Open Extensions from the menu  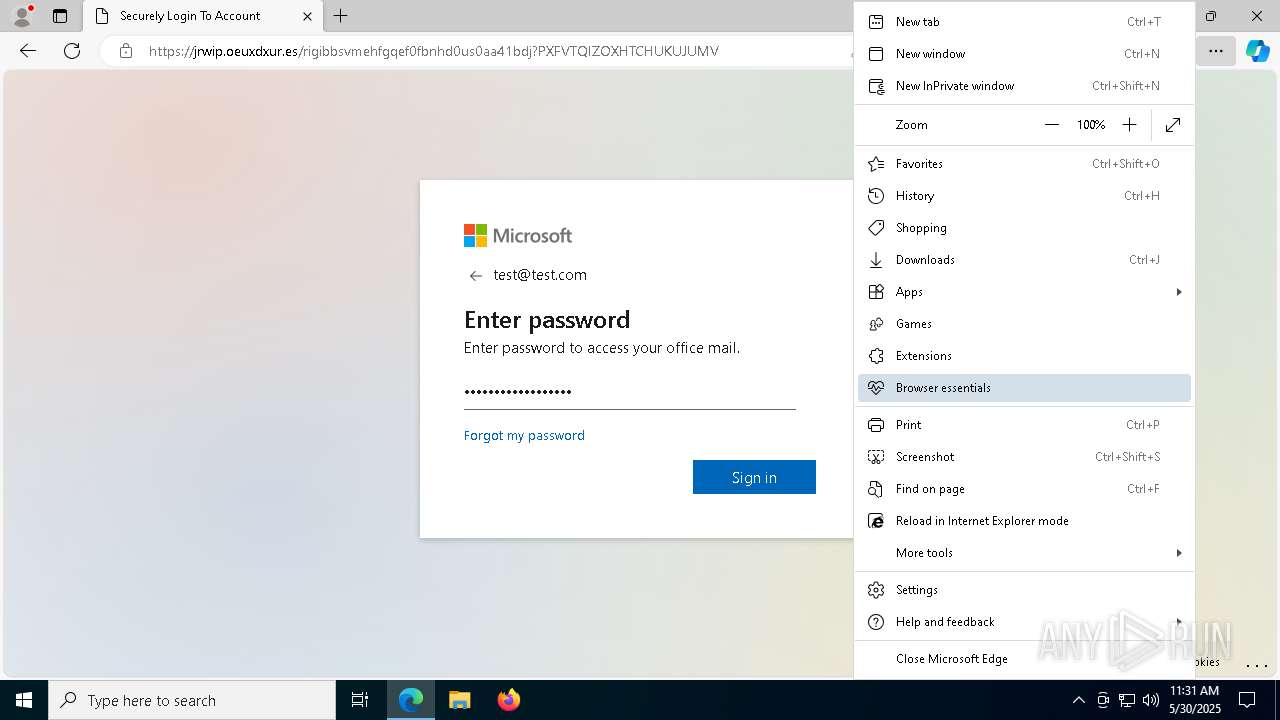coord(1024,356)
